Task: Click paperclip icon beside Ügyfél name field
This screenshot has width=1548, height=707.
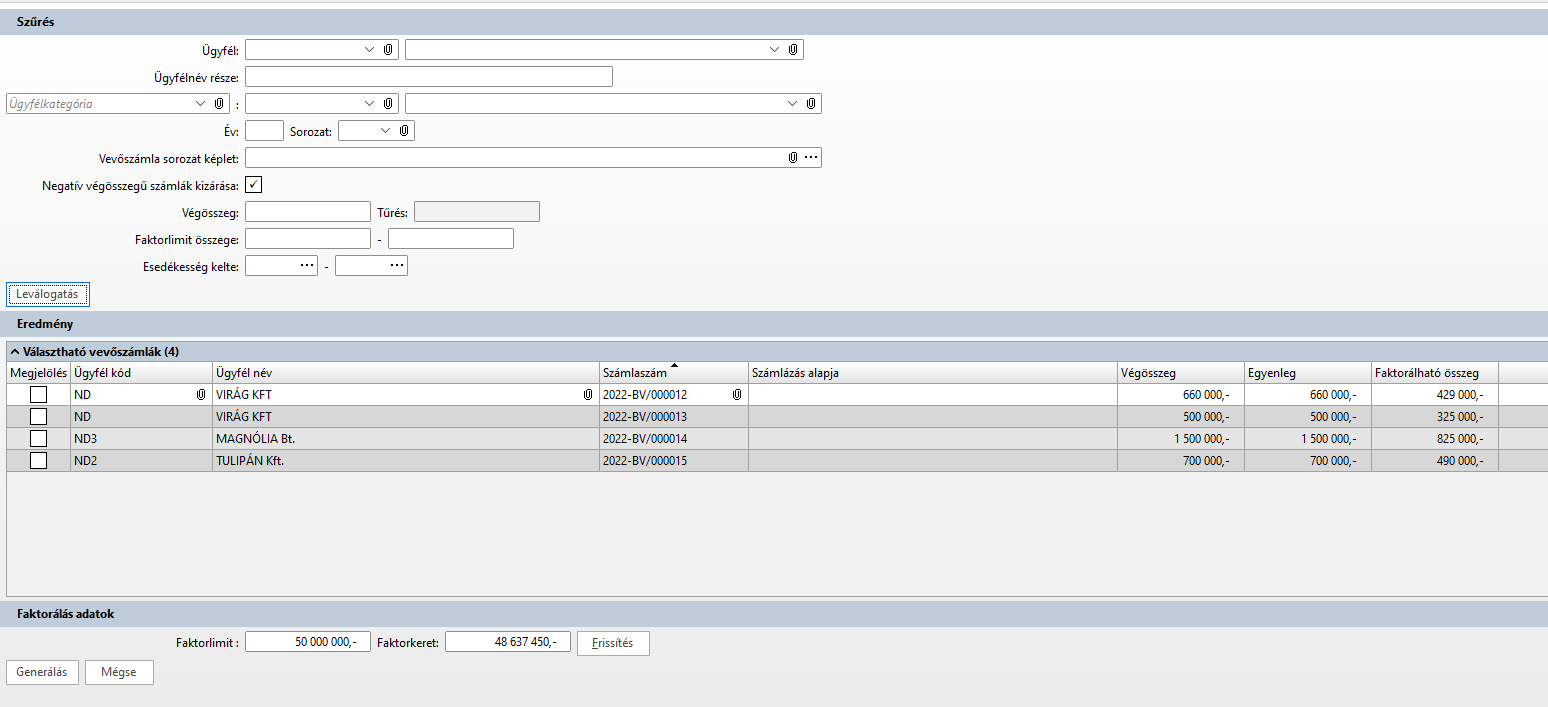Action: point(793,49)
